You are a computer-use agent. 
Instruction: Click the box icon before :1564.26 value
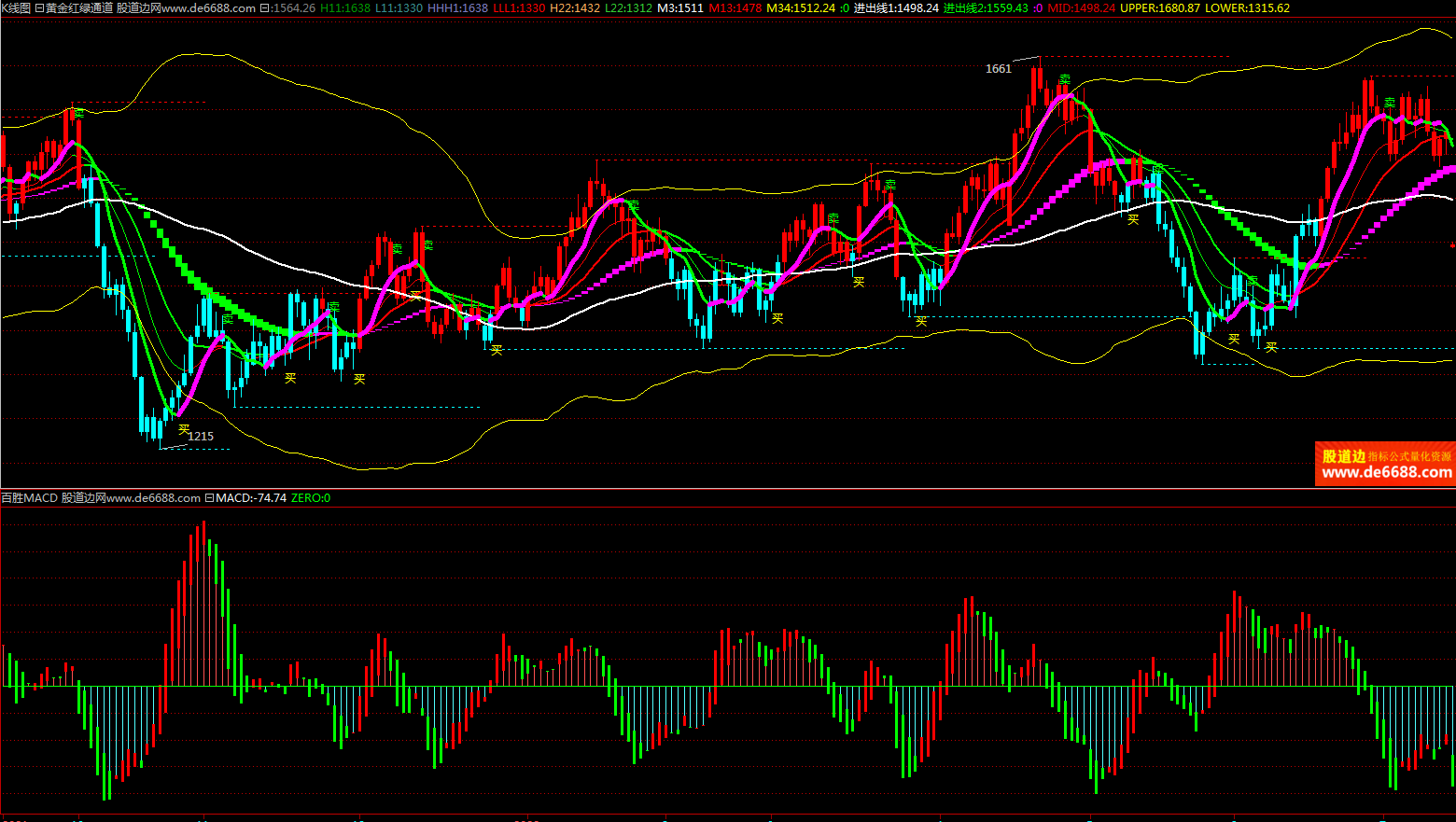(264, 7)
